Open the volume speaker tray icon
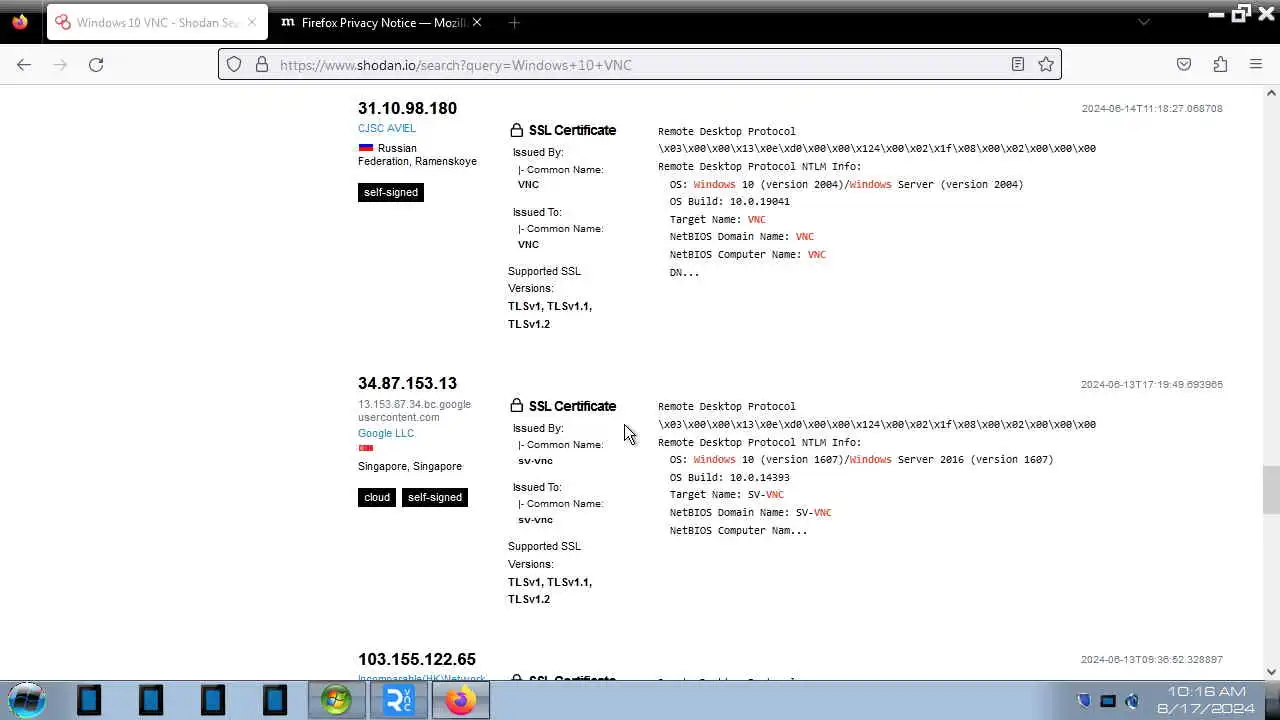This screenshot has width=1280, height=720. (1132, 700)
